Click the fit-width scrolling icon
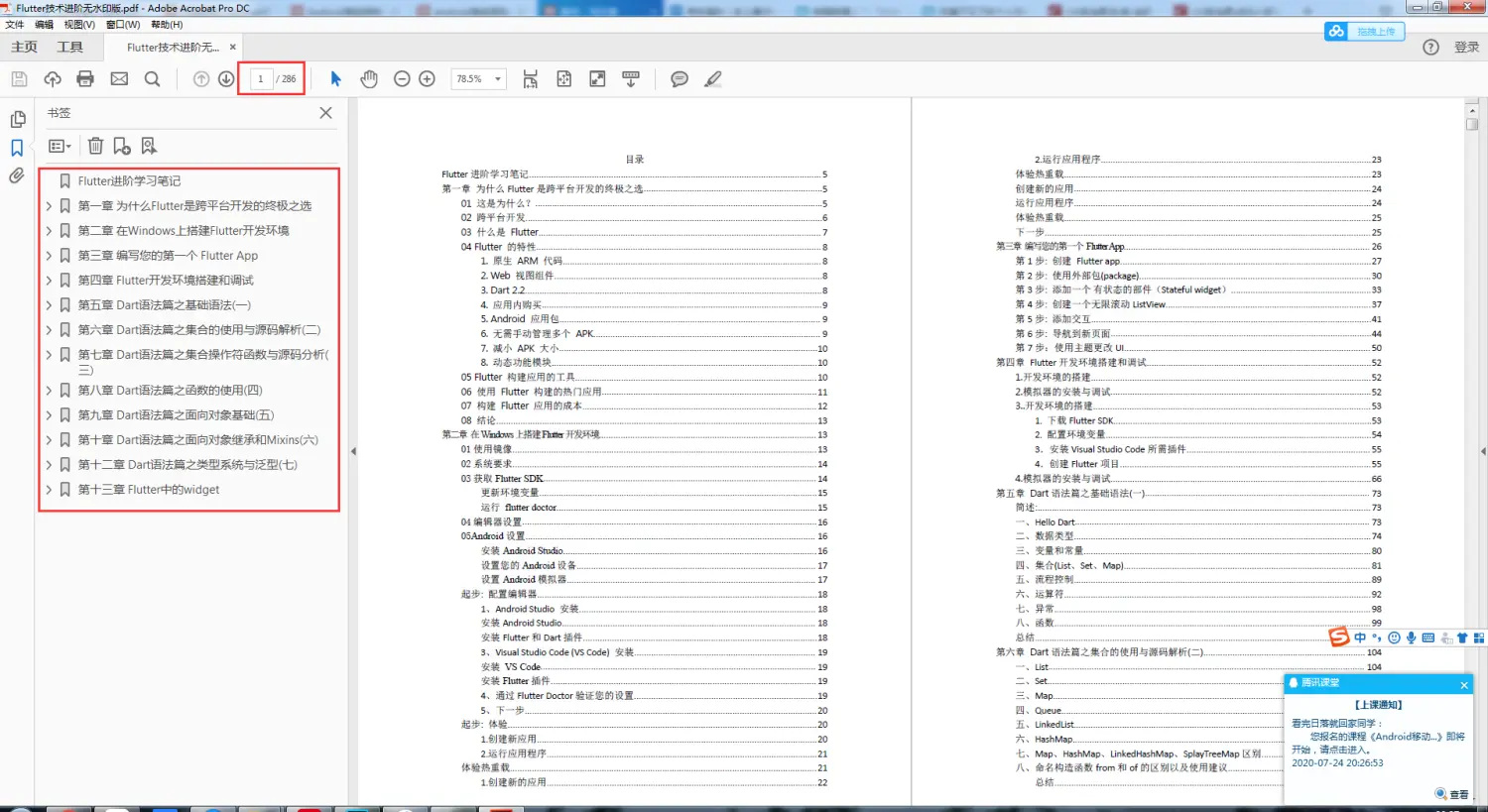The height and width of the screenshot is (812, 1488). pos(531,79)
